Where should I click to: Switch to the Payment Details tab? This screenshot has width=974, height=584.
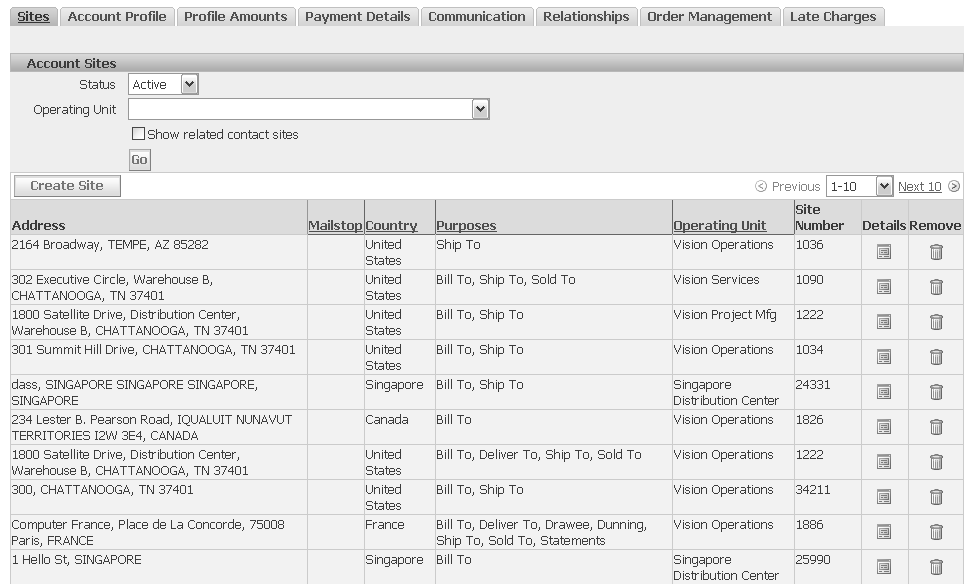point(358,17)
